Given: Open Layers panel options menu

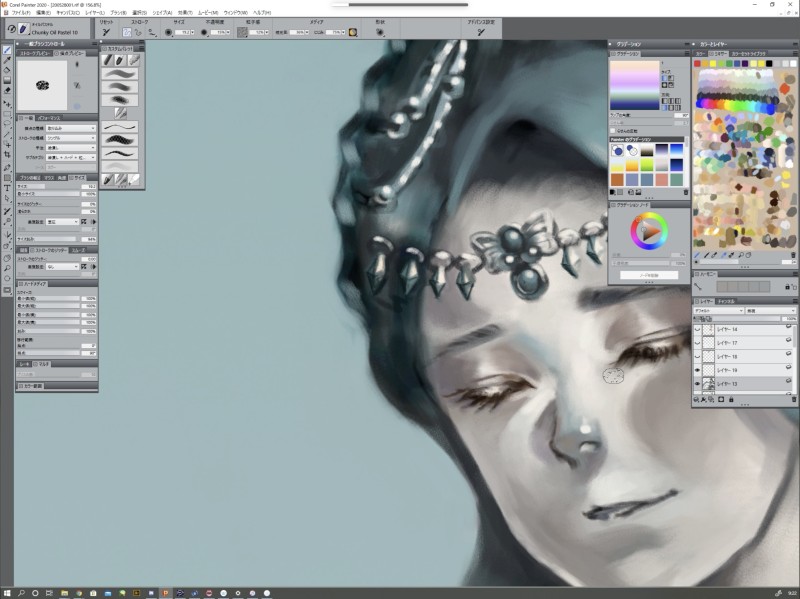Looking at the screenshot, I should click(x=793, y=302).
